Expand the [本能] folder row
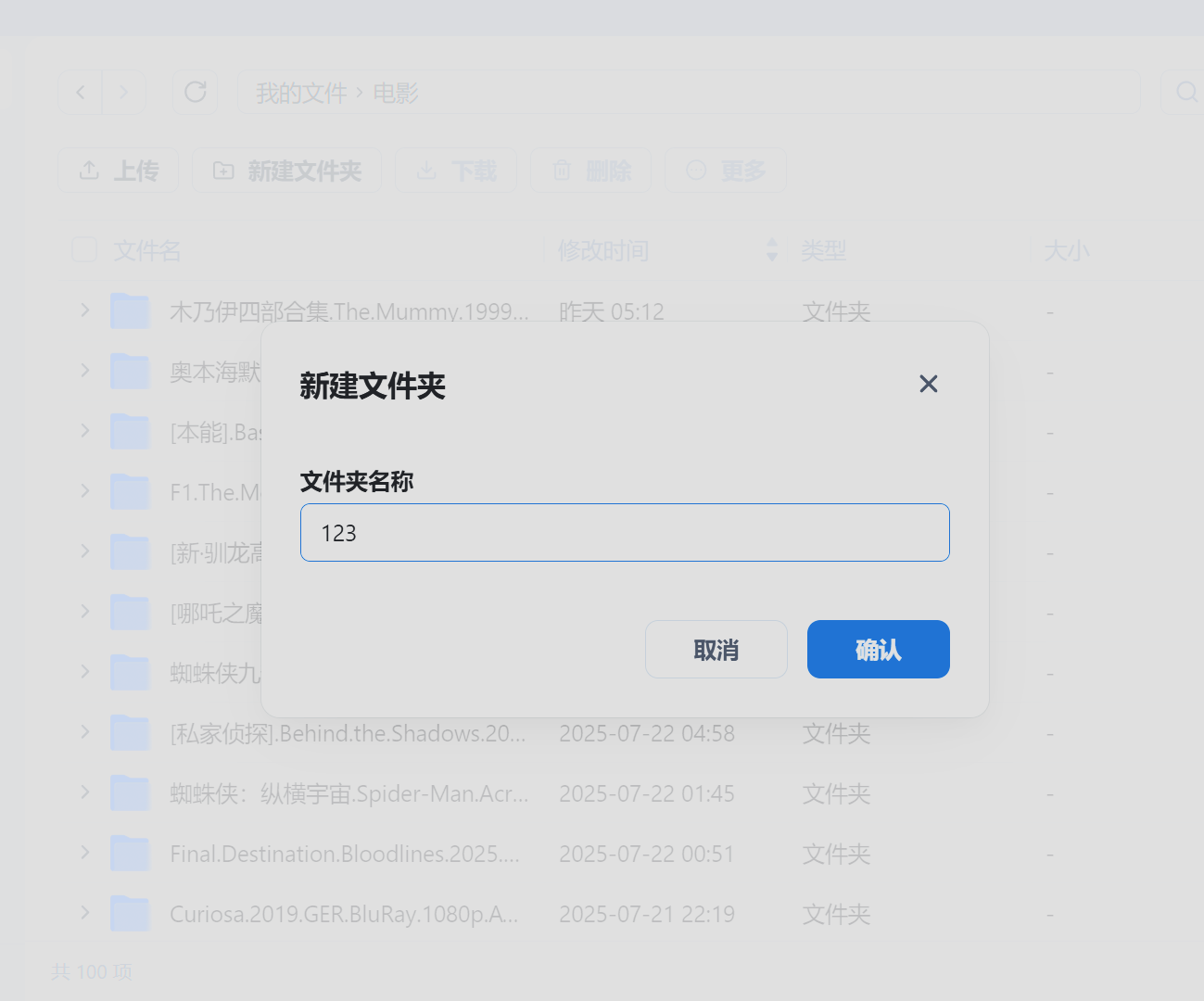 [x=85, y=431]
